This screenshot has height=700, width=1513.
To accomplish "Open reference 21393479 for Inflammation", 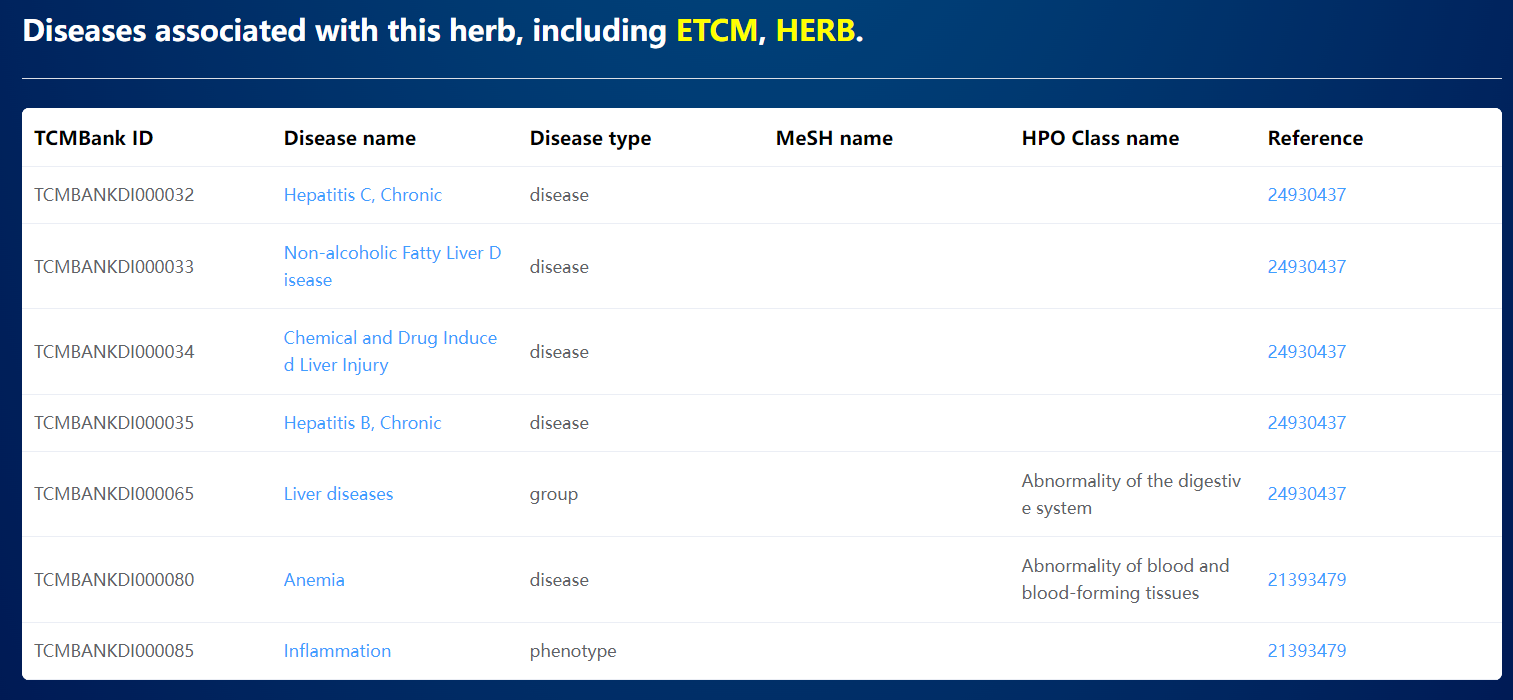I will (1307, 651).
